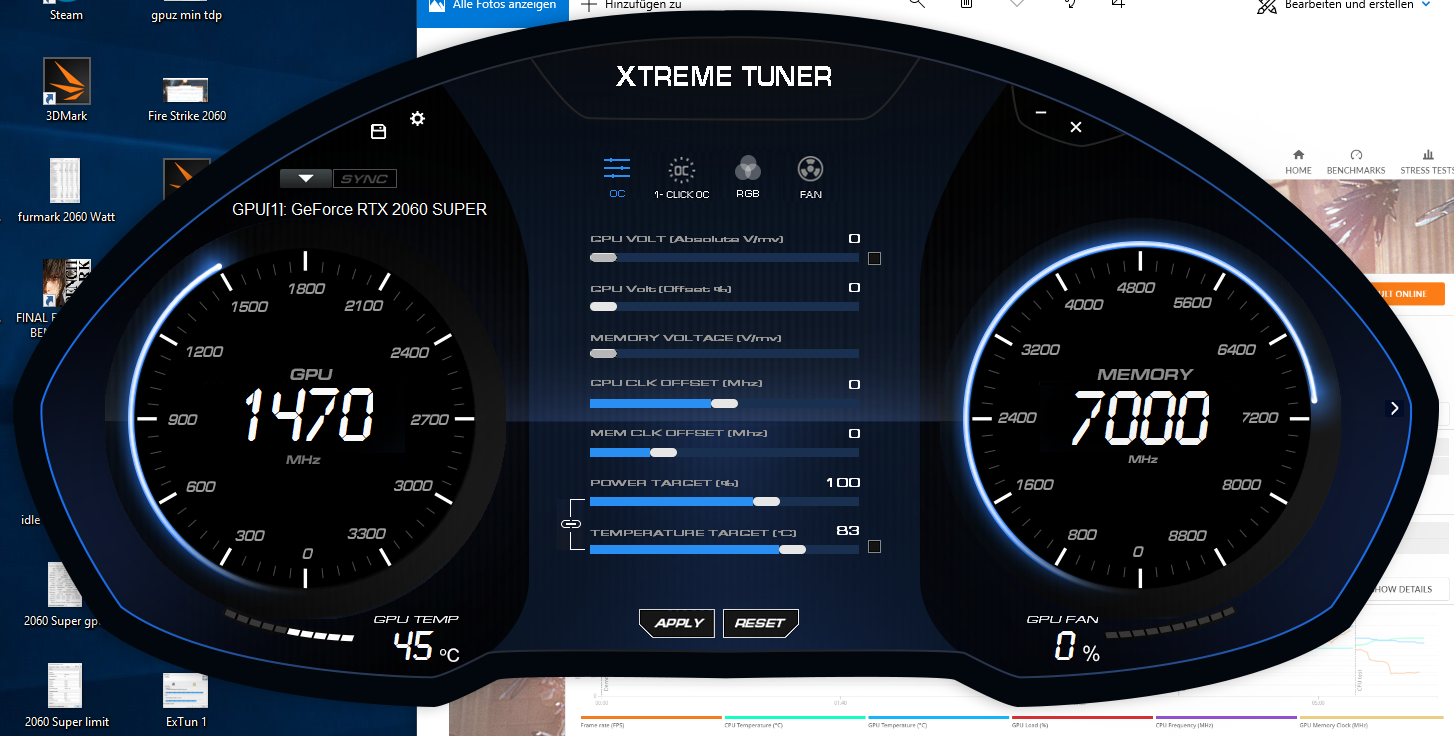Enable the Temperature Target checkbox

[875, 547]
